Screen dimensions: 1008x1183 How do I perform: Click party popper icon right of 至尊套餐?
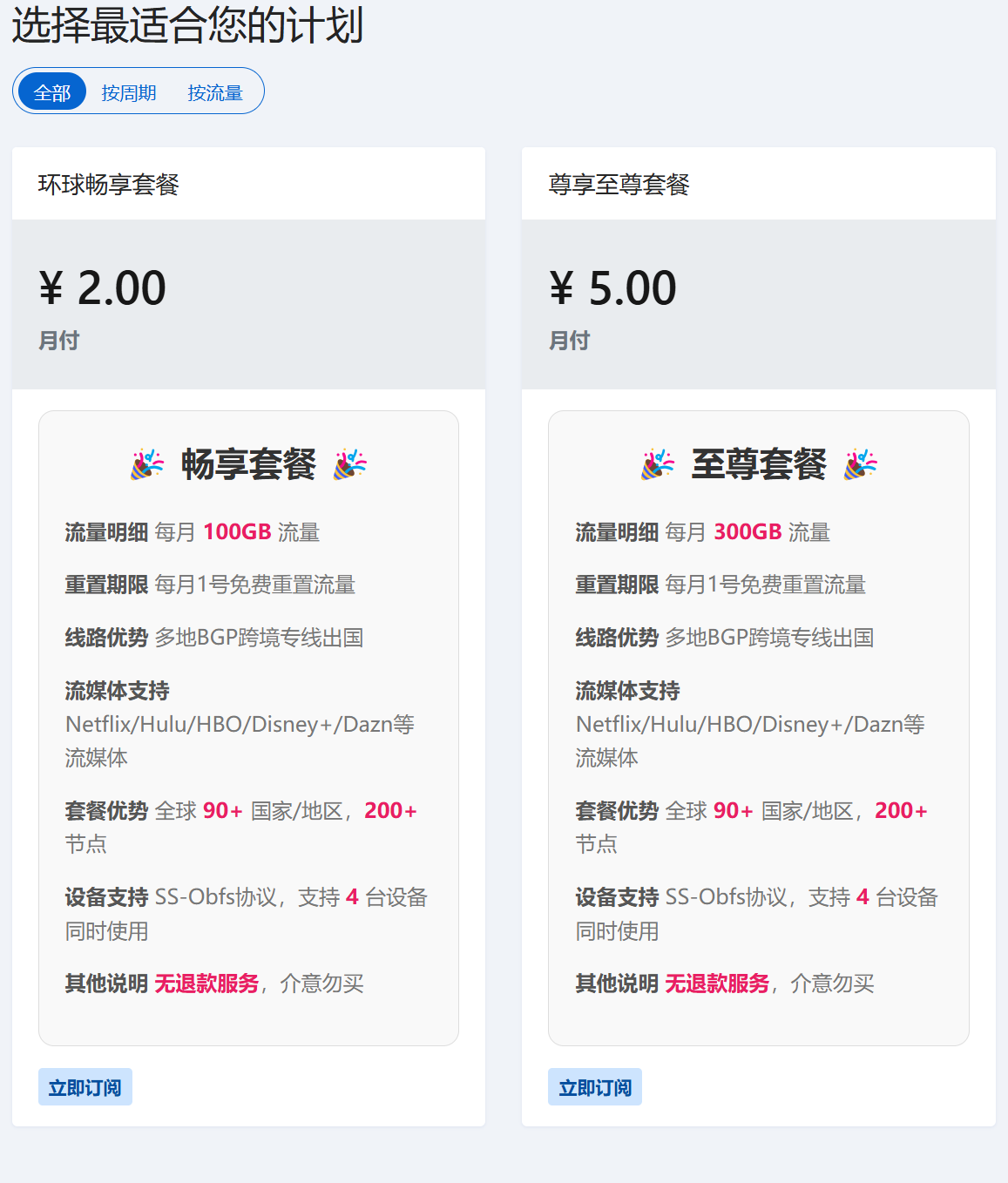coord(861,464)
